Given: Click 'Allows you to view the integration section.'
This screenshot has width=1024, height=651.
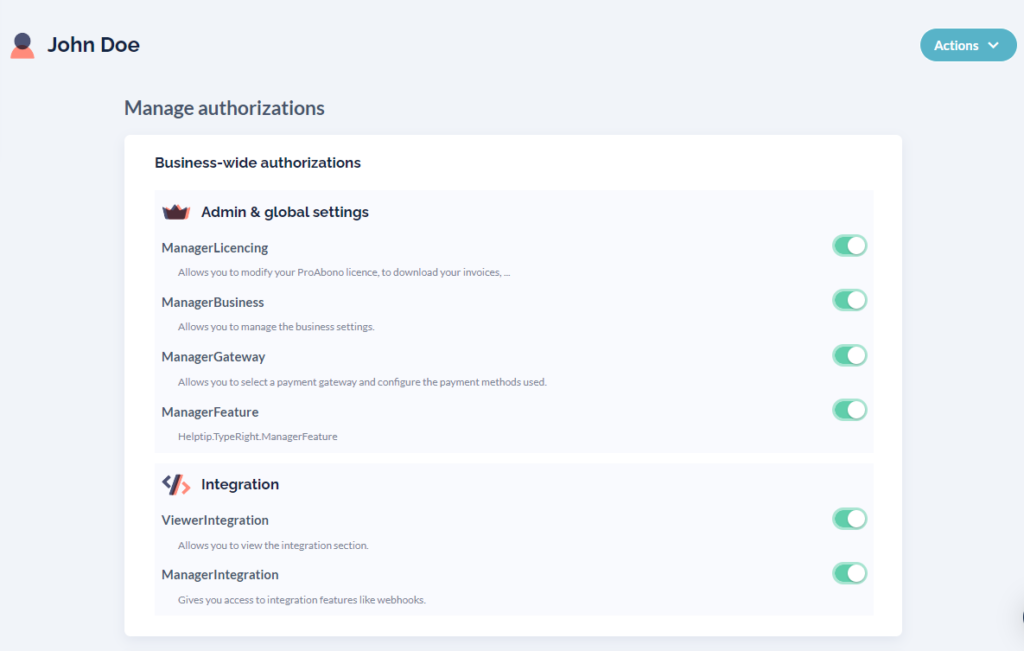Looking at the screenshot, I should tap(273, 545).
